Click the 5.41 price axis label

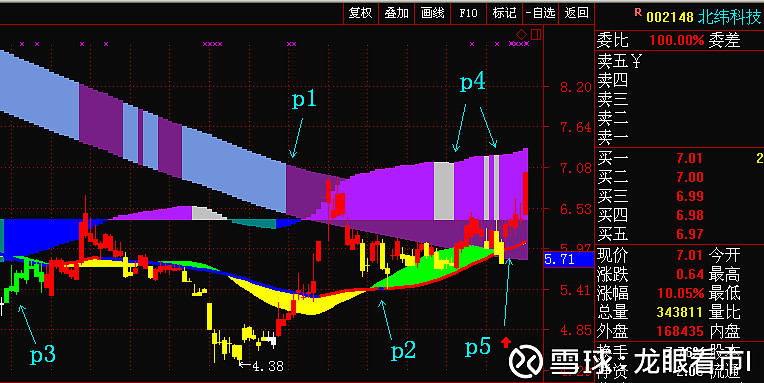pos(575,291)
